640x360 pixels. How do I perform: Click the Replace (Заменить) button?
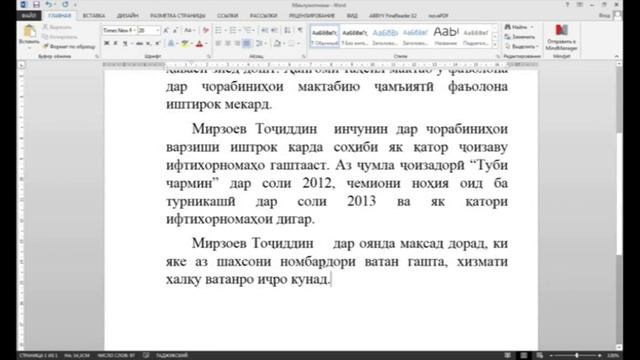[520, 37]
